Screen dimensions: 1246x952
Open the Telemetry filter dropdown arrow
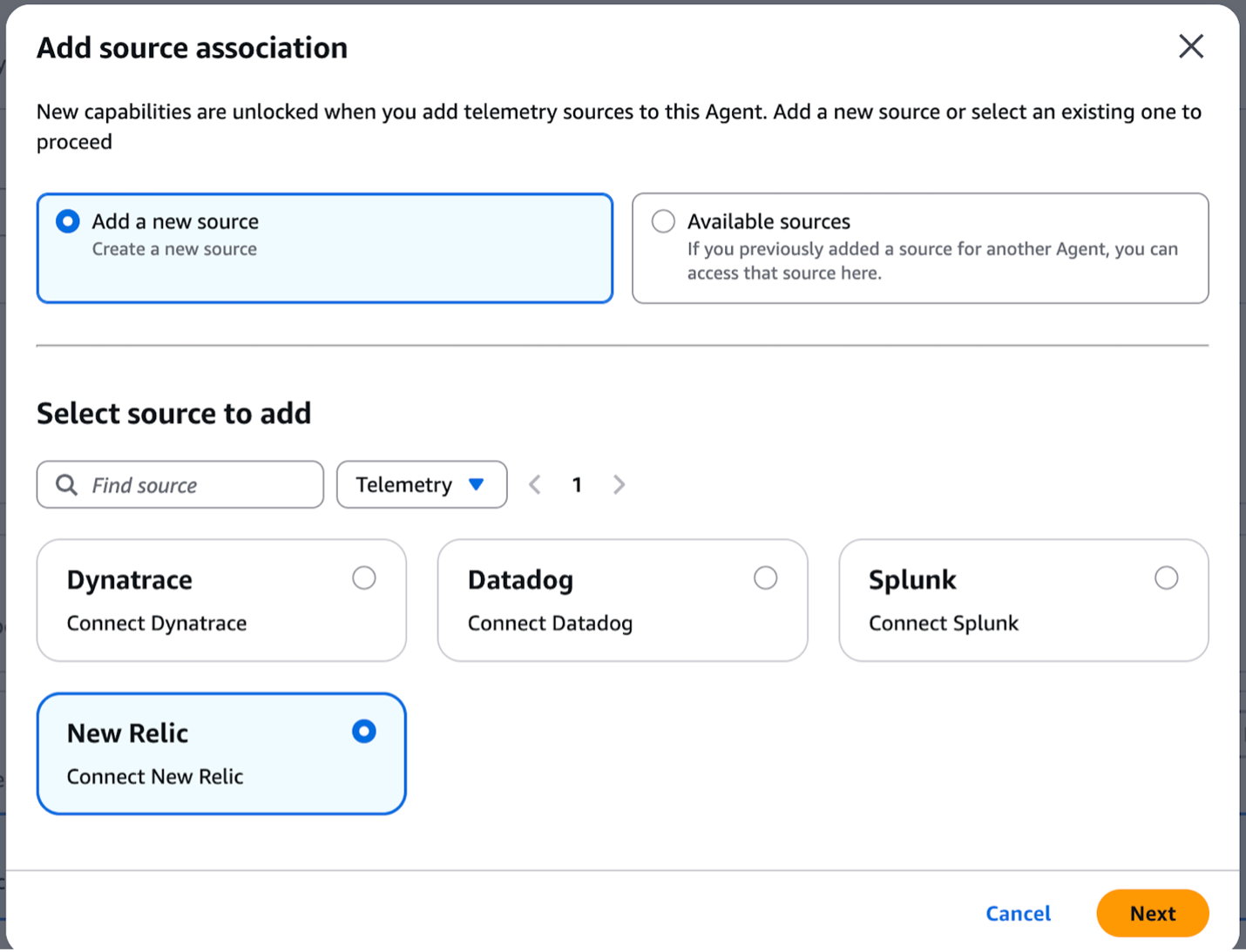pyautogui.click(x=477, y=484)
